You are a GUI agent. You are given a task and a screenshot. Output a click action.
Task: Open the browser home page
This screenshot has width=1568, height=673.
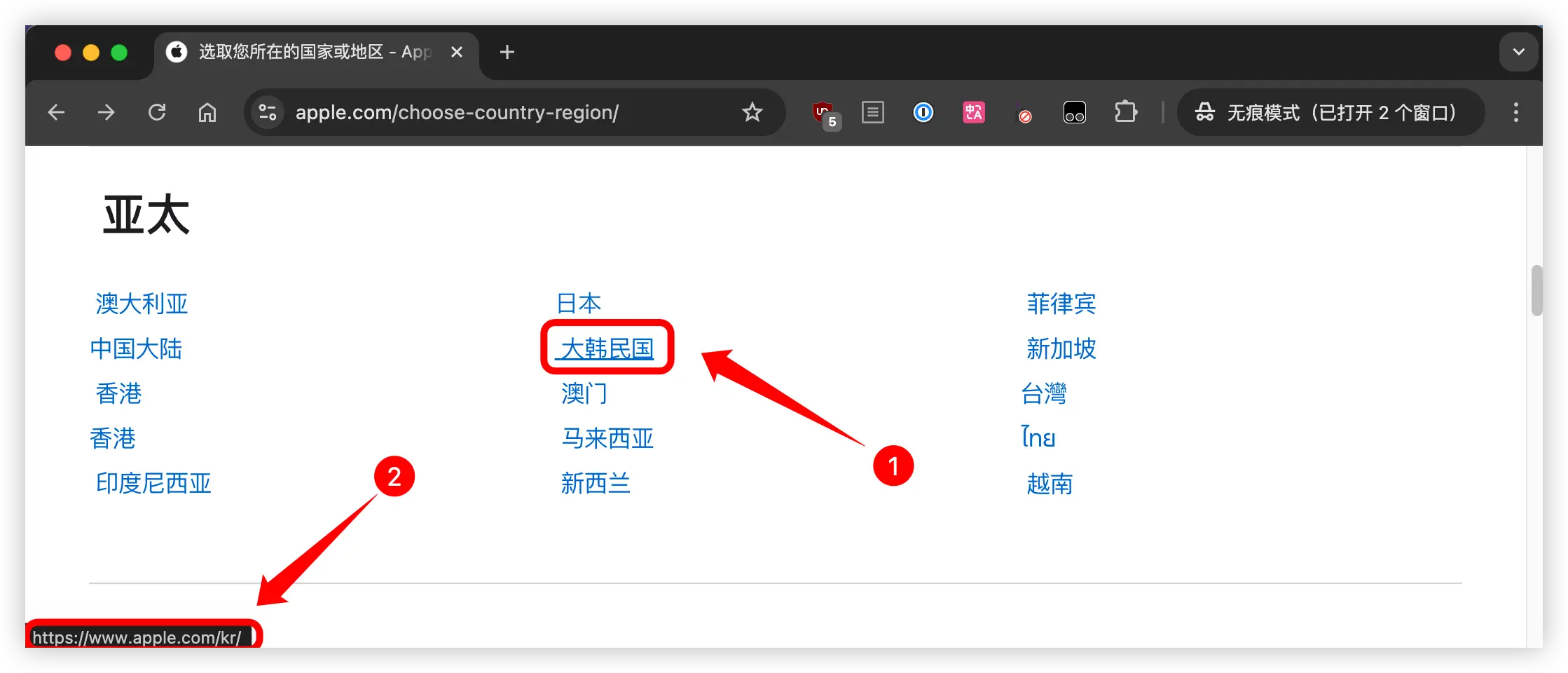[207, 112]
